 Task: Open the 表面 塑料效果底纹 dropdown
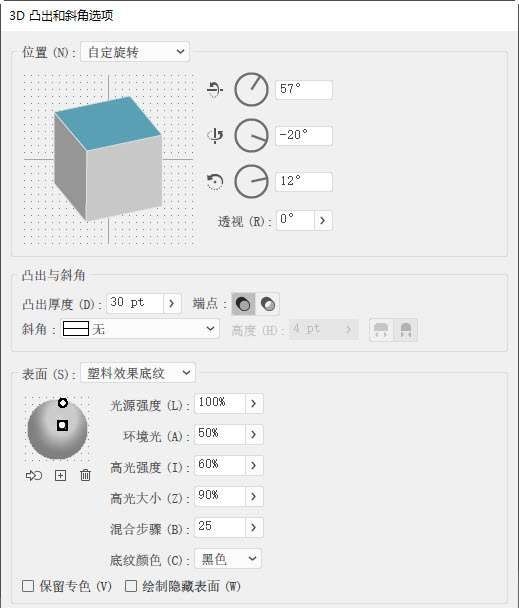[x=138, y=373]
